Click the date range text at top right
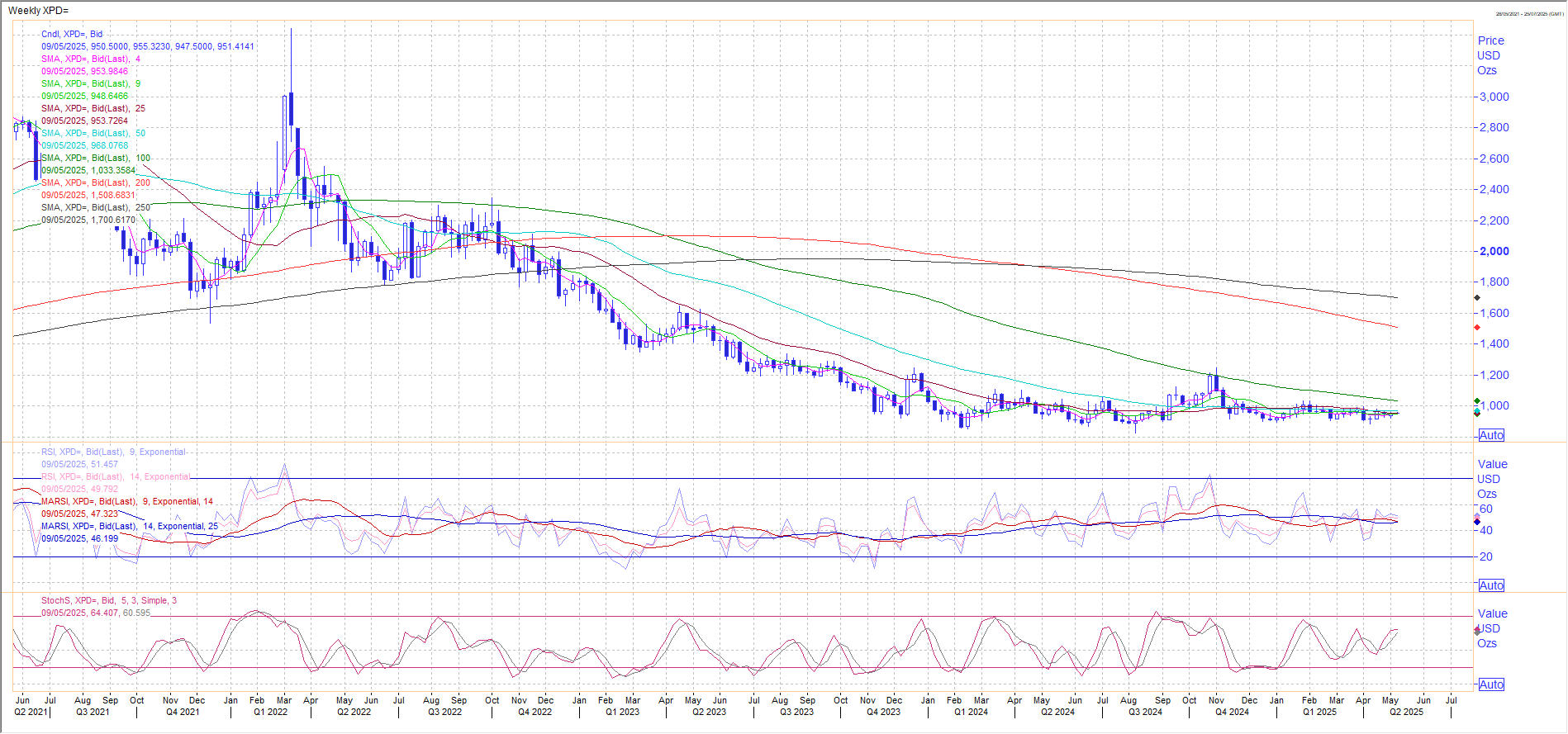Screen dimensions: 1568x734 1528,14
